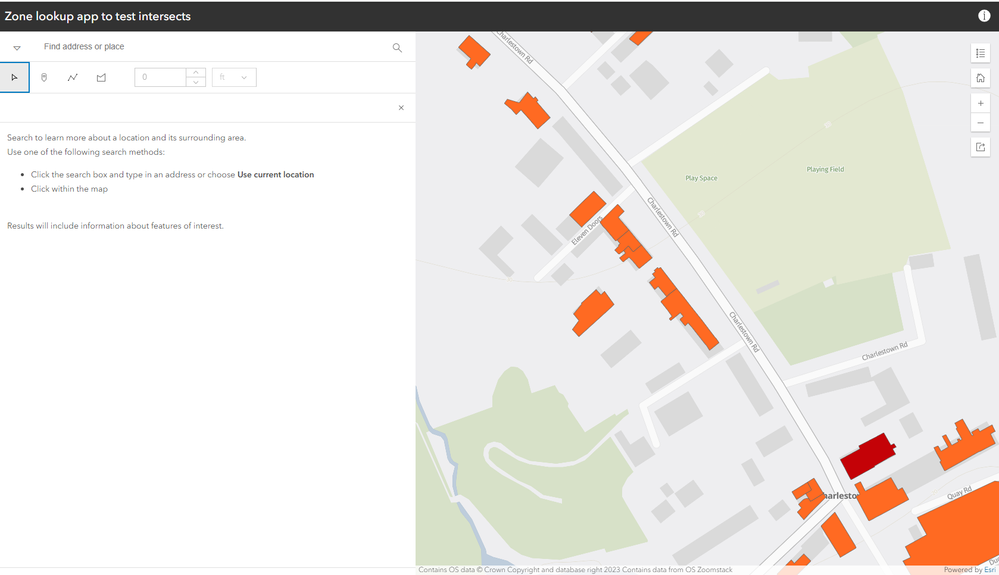Open the share map button
This screenshot has height=575, width=999.
pos(980,147)
